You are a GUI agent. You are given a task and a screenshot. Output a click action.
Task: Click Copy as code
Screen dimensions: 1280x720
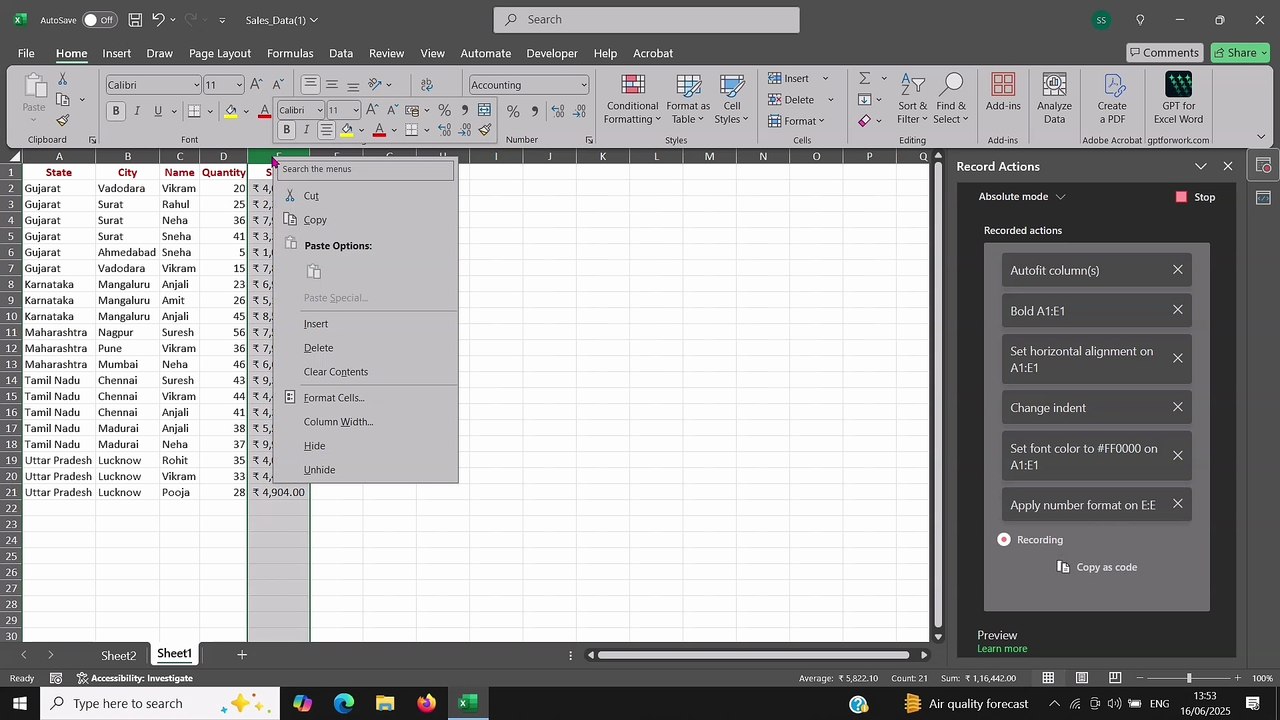point(1097,567)
